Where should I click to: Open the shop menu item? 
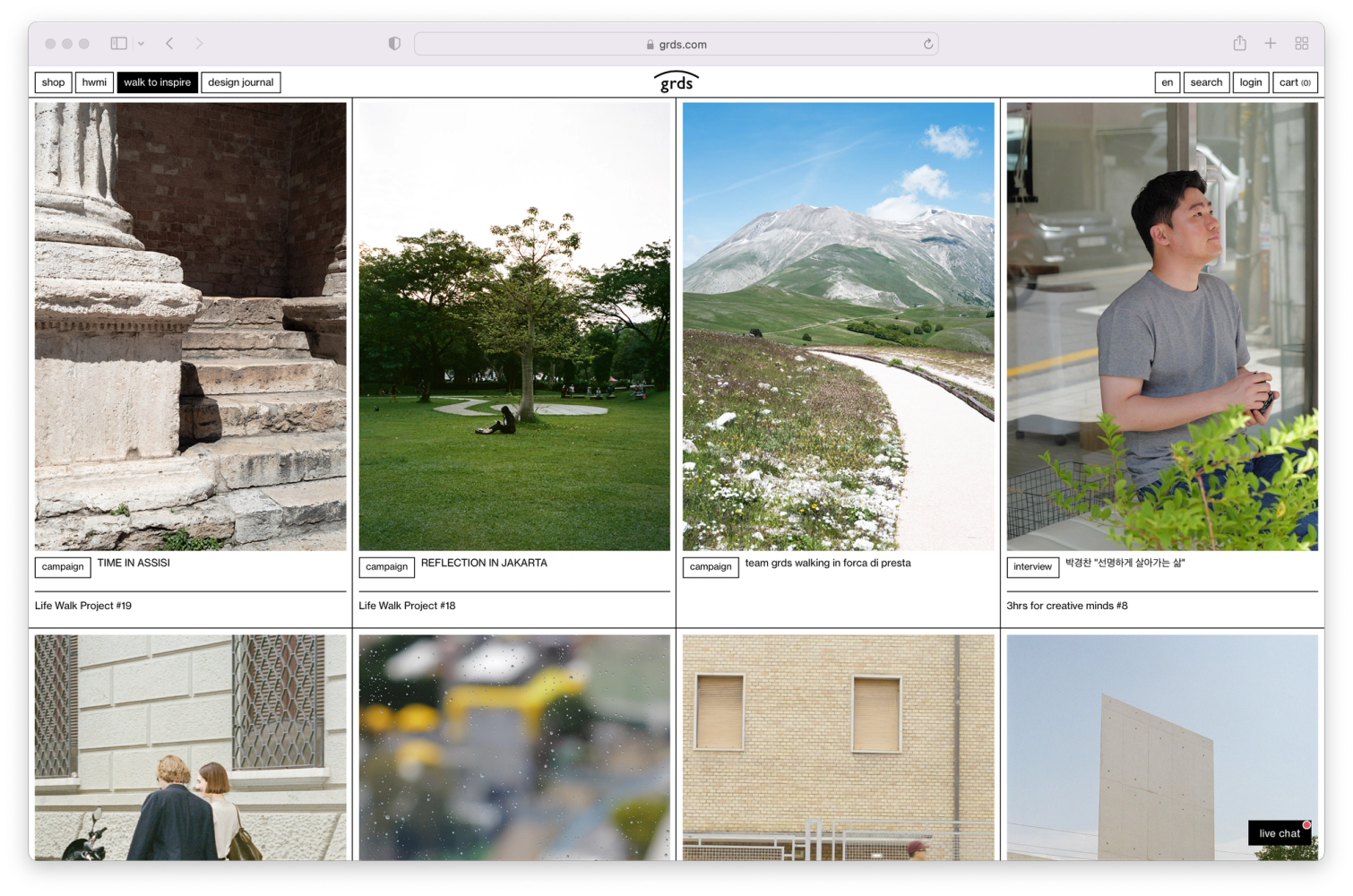[x=54, y=82]
